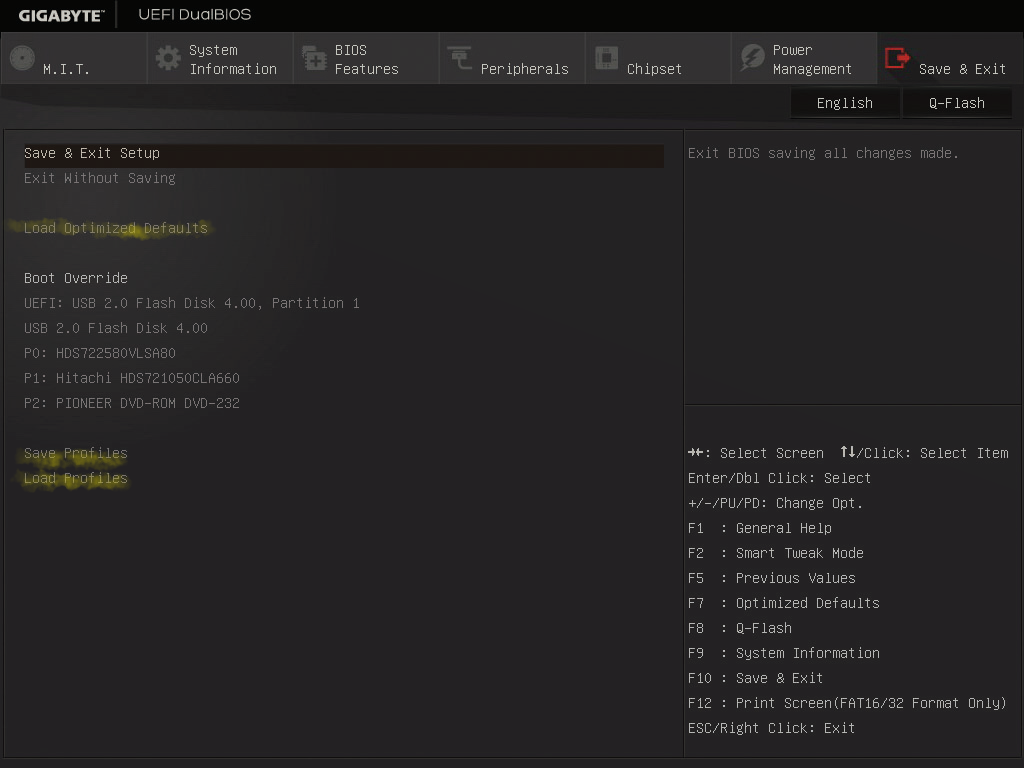The width and height of the screenshot is (1024, 768).
Task: Boot from P1: Hitachi HDS721050CLA660
Action: tap(132, 378)
